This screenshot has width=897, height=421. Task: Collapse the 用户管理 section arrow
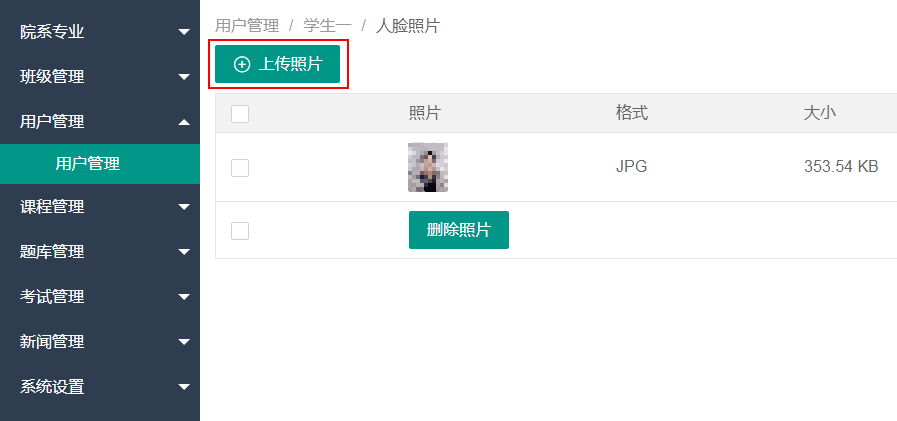click(184, 122)
